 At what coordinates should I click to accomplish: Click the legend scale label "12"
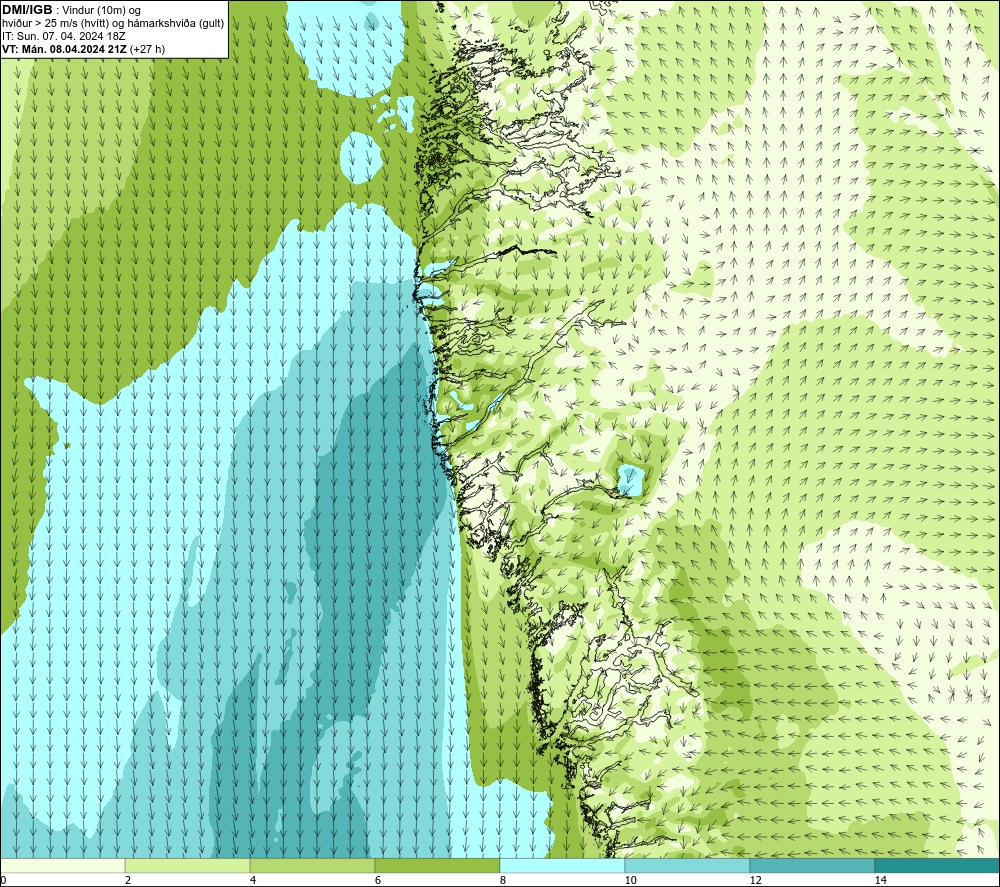click(x=755, y=880)
